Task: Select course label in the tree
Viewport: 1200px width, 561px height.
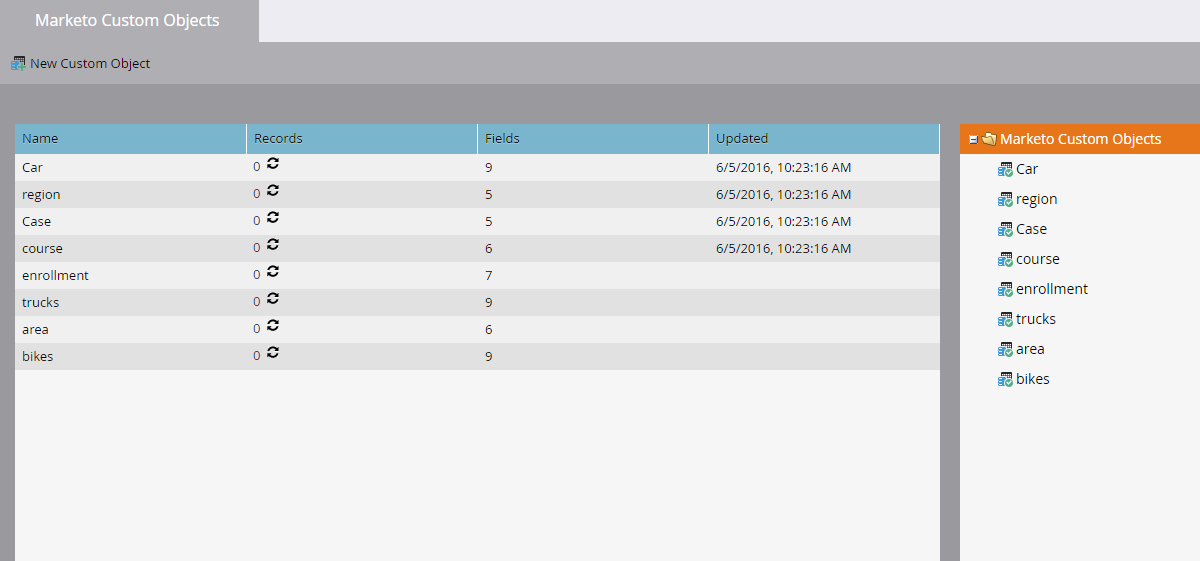Action: click(1038, 259)
